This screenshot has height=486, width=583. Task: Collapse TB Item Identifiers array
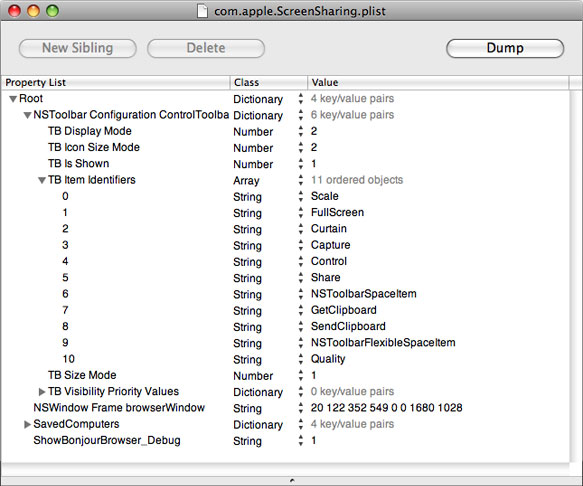point(42,180)
